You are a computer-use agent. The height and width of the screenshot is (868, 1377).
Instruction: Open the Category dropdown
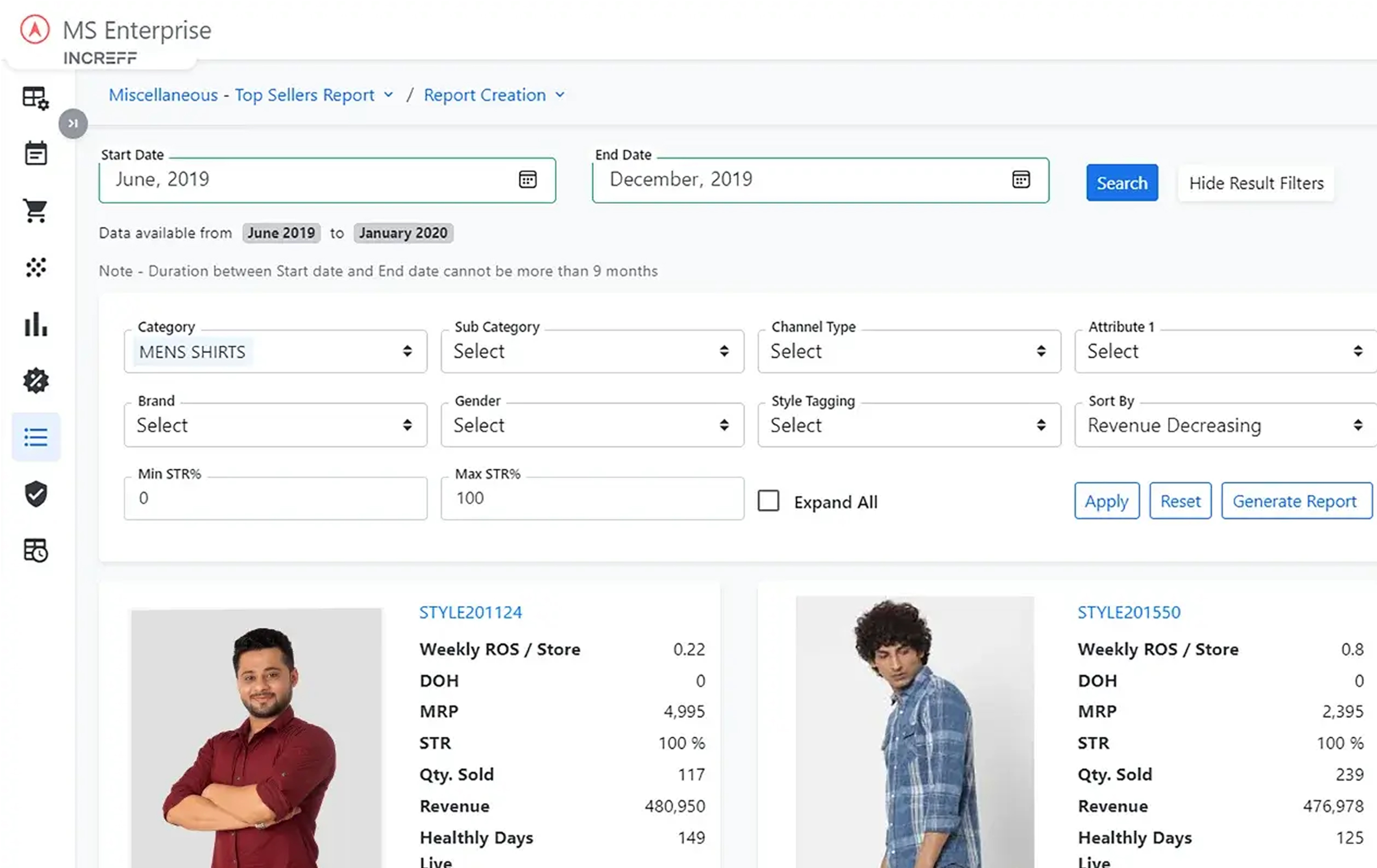coord(275,352)
